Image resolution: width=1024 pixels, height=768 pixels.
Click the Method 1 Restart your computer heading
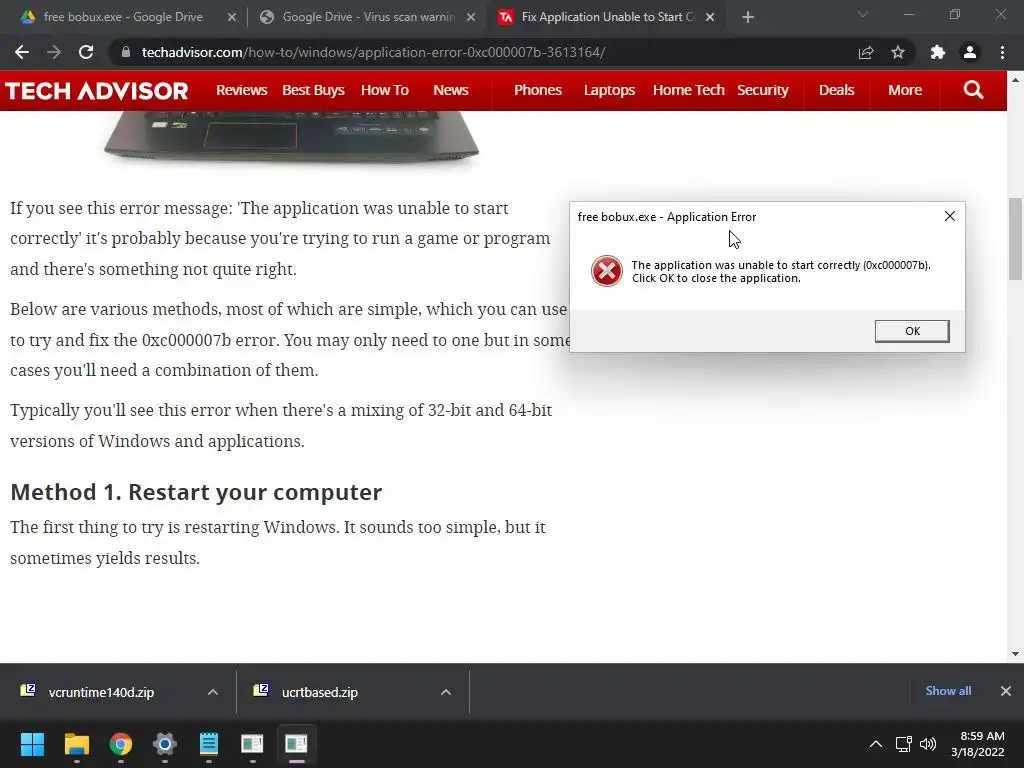196,492
